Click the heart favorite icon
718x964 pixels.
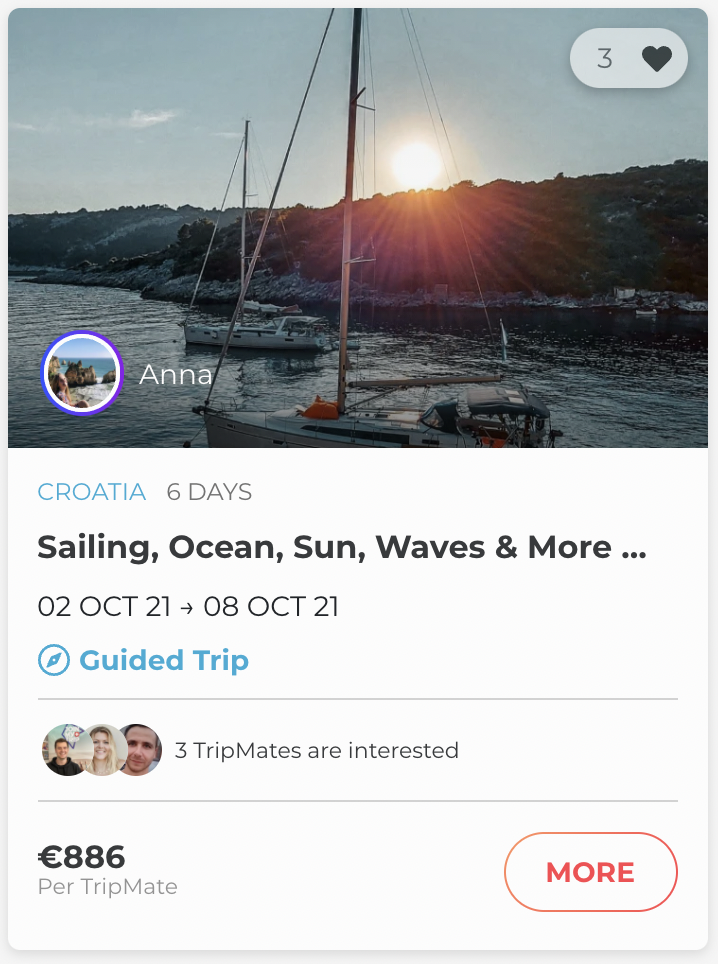point(656,59)
